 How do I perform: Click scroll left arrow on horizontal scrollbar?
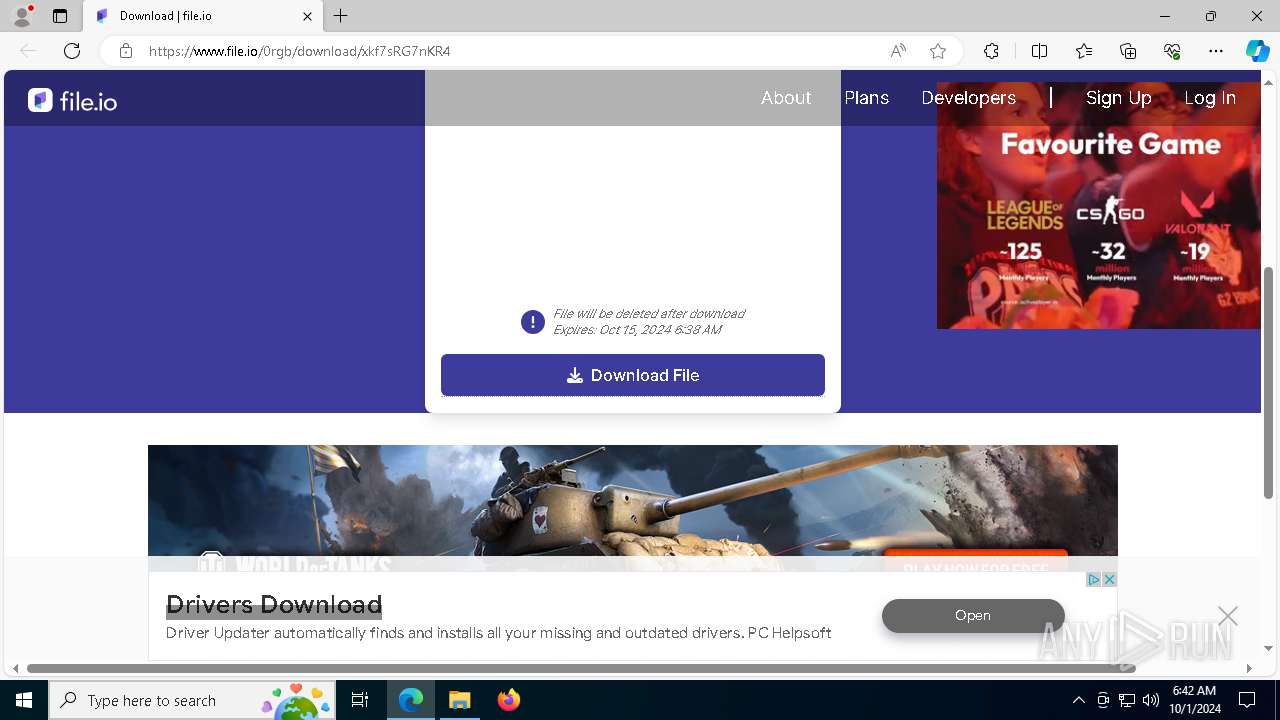pos(15,668)
